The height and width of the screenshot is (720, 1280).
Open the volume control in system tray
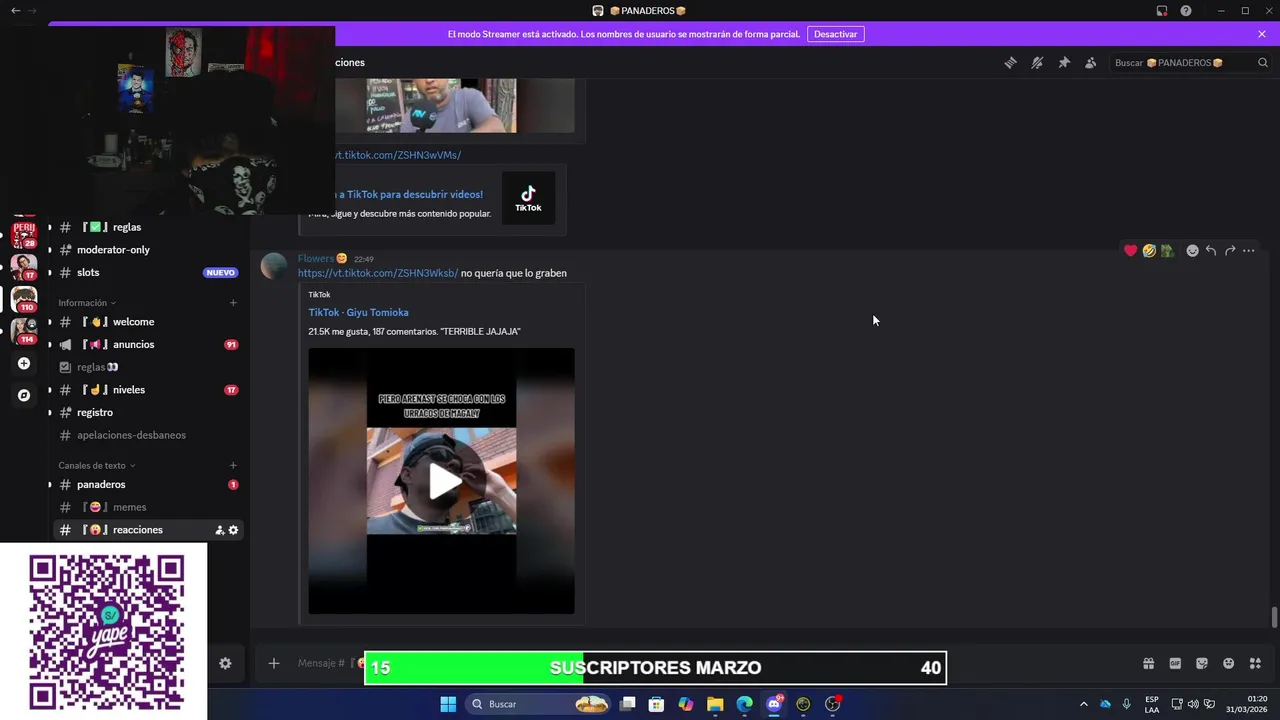click(x=1193, y=704)
